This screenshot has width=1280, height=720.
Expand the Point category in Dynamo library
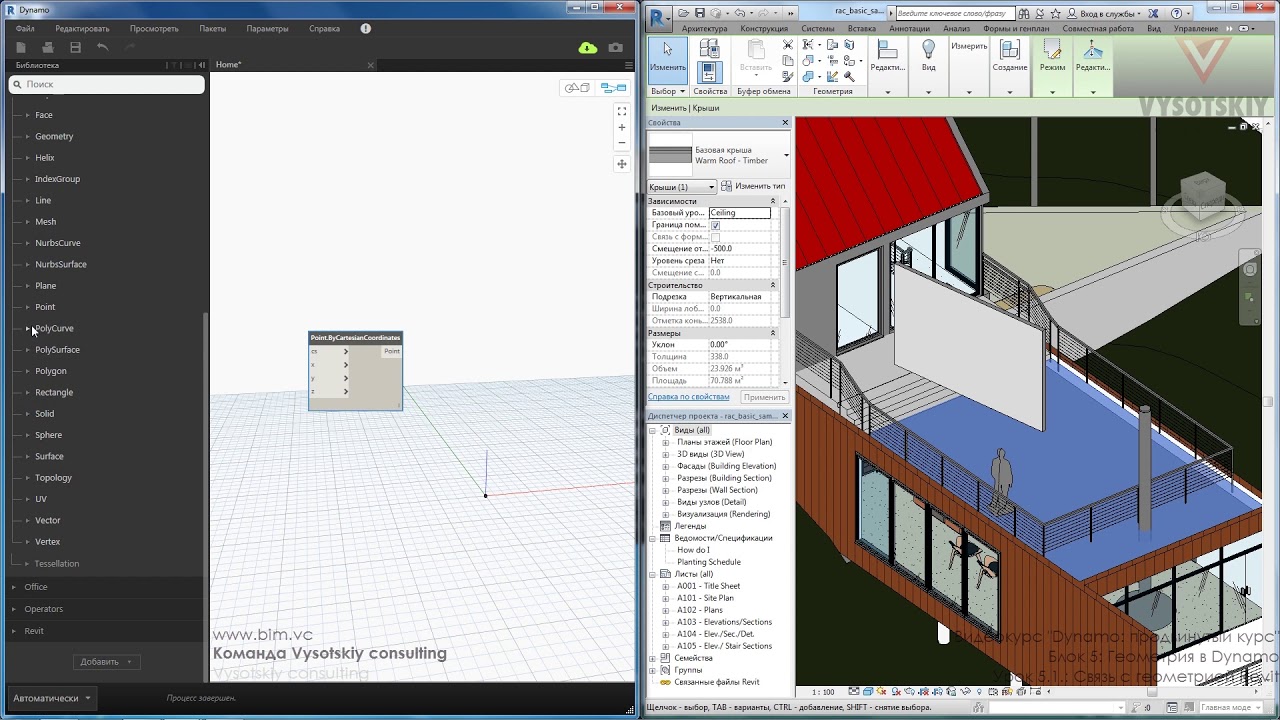pos(27,307)
